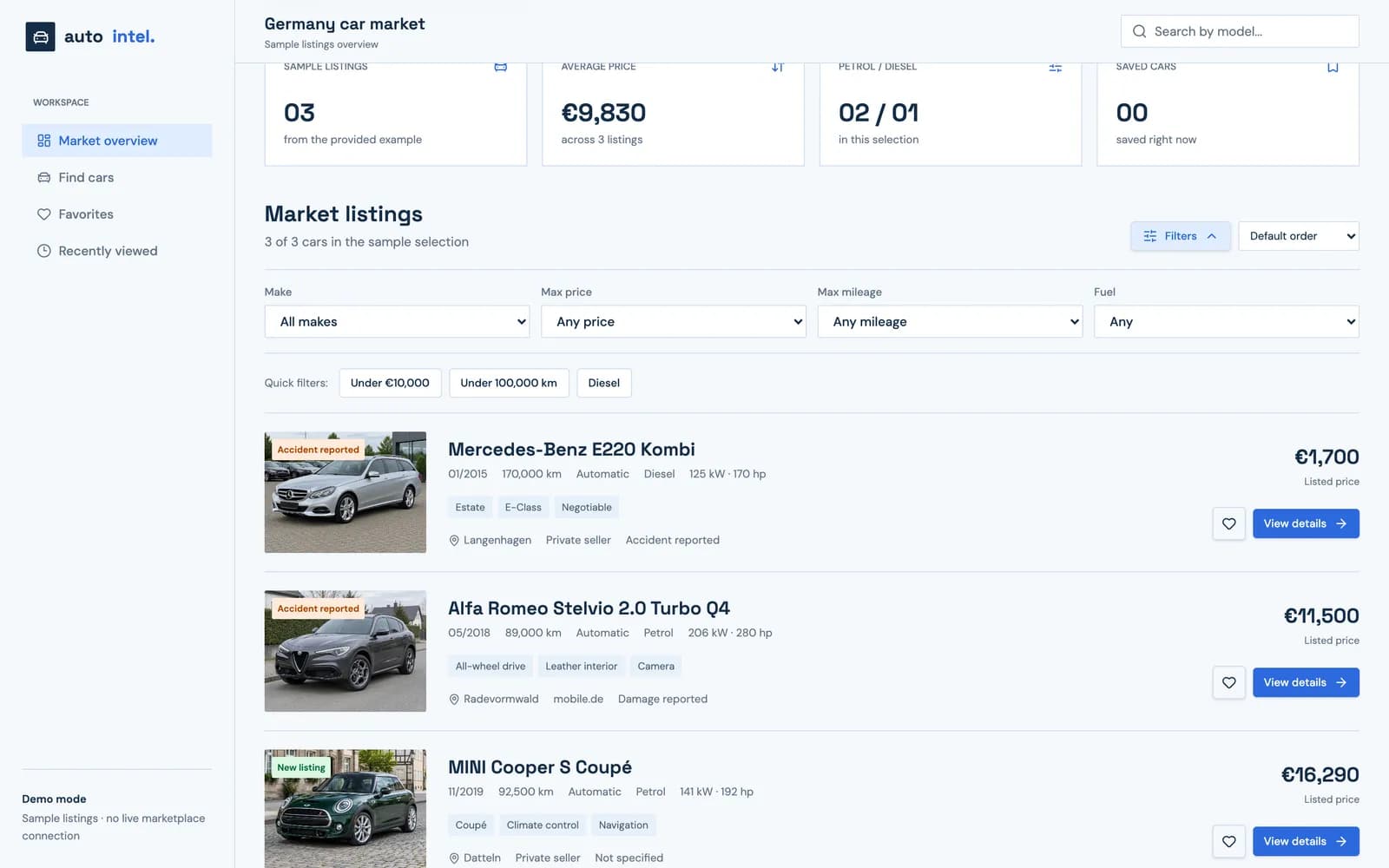Click the Leather interior tag
This screenshot has width=1389, height=868.
582,667
